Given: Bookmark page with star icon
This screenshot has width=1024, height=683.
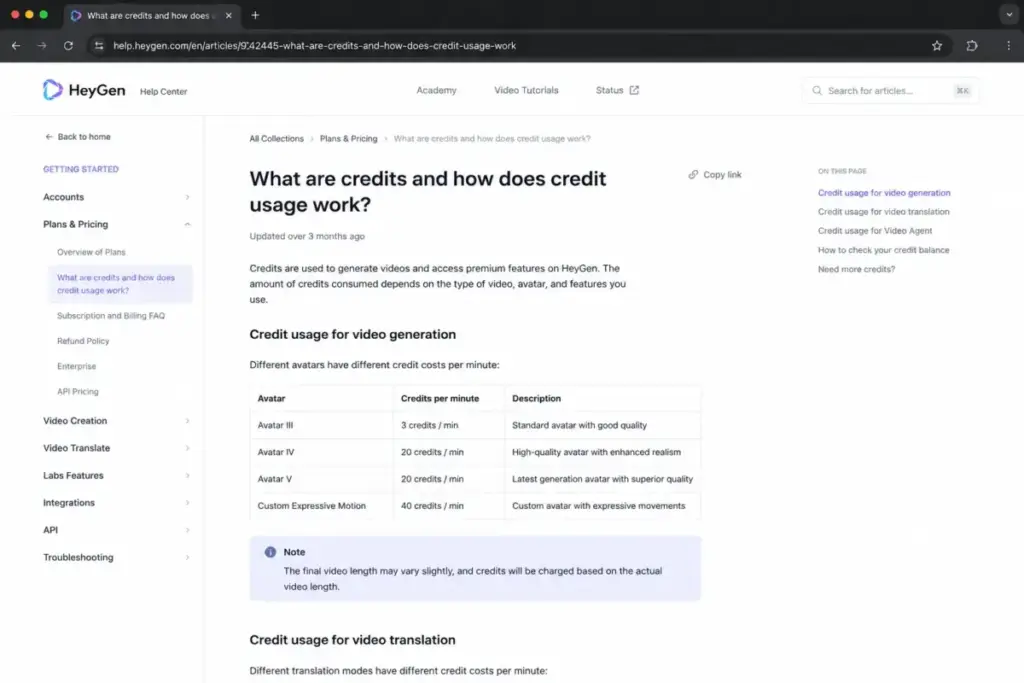Looking at the screenshot, I should (936, 46).
